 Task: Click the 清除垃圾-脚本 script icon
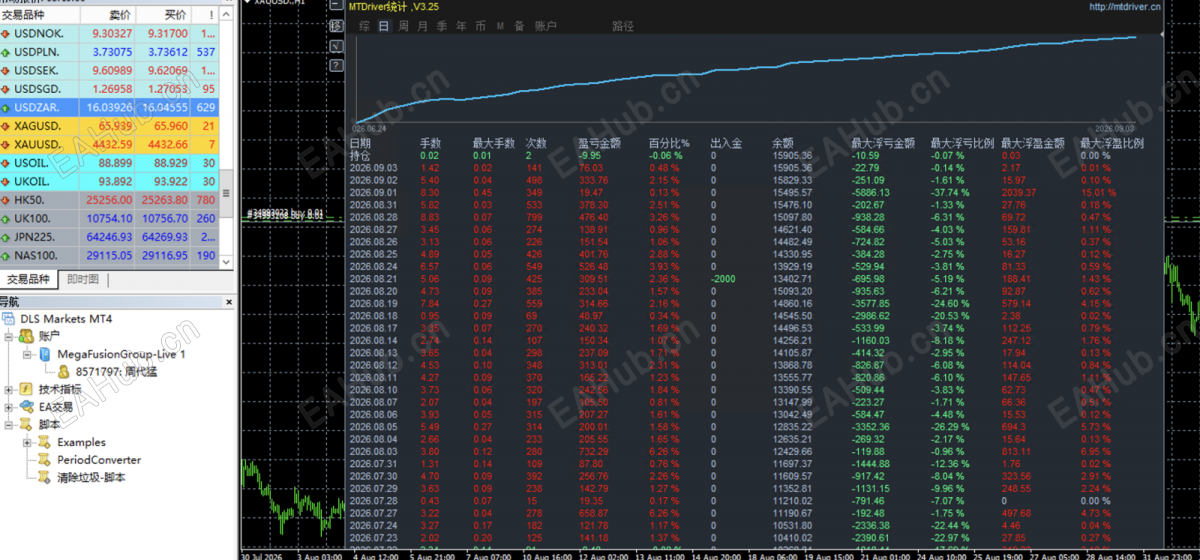(45, 478)
